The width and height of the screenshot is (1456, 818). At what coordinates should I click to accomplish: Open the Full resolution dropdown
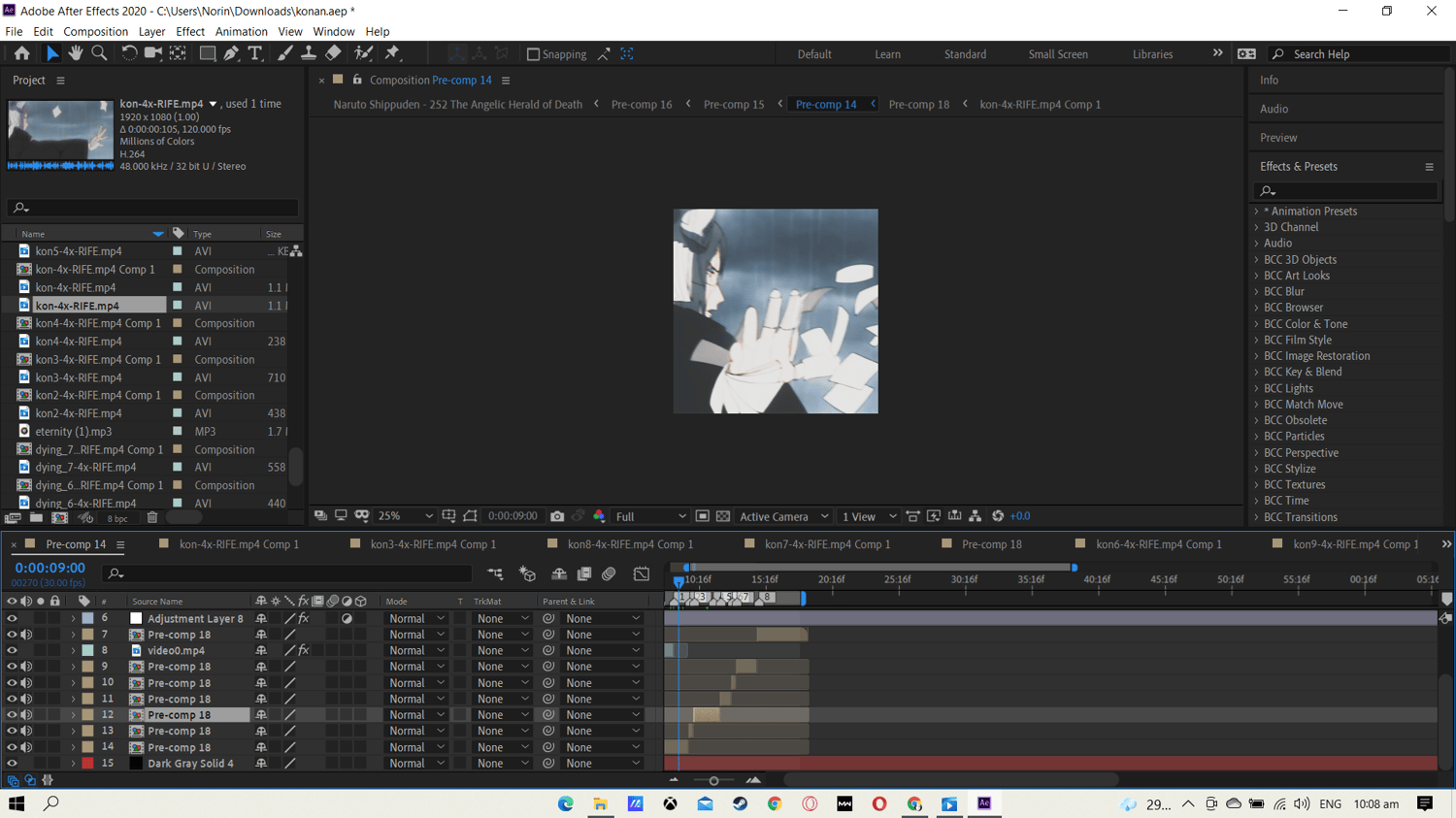click(650, 516)
